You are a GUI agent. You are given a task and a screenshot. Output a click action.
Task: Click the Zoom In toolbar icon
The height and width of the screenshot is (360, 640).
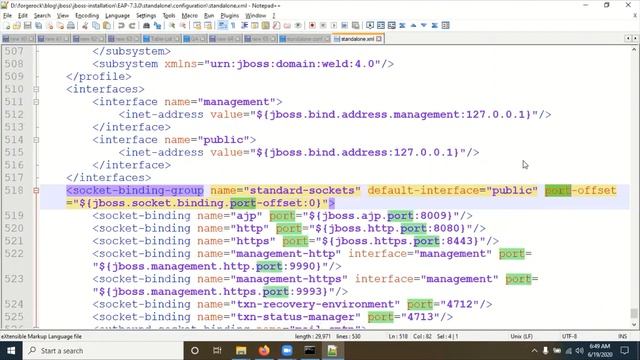[x=172, y=25]
